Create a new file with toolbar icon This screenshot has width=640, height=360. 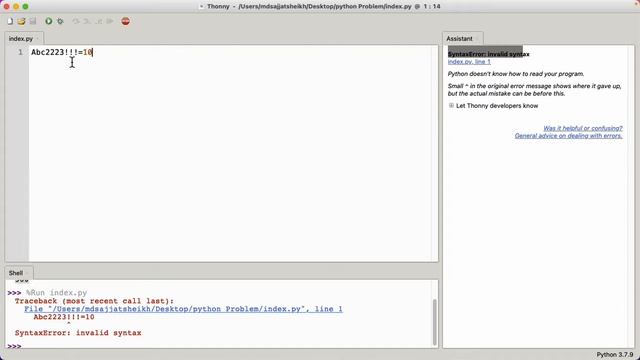click(x=10, y=21)
